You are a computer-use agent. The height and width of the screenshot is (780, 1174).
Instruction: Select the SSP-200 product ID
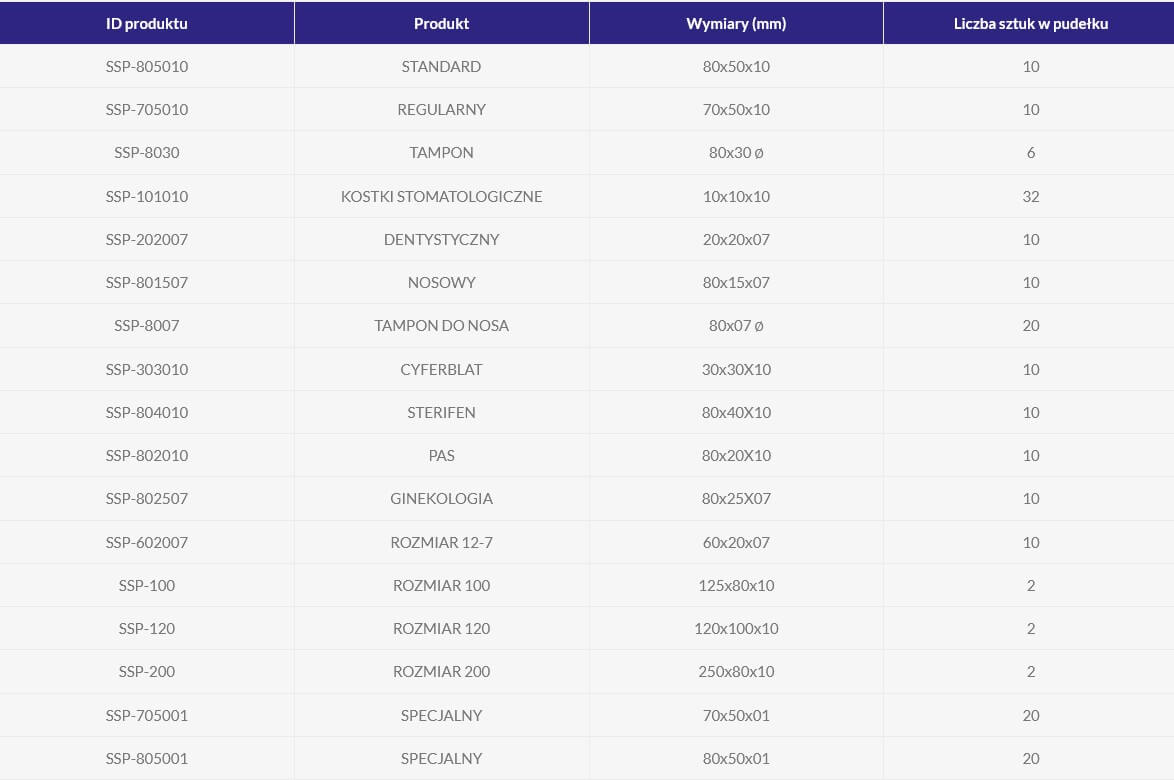tap(146, 672)
